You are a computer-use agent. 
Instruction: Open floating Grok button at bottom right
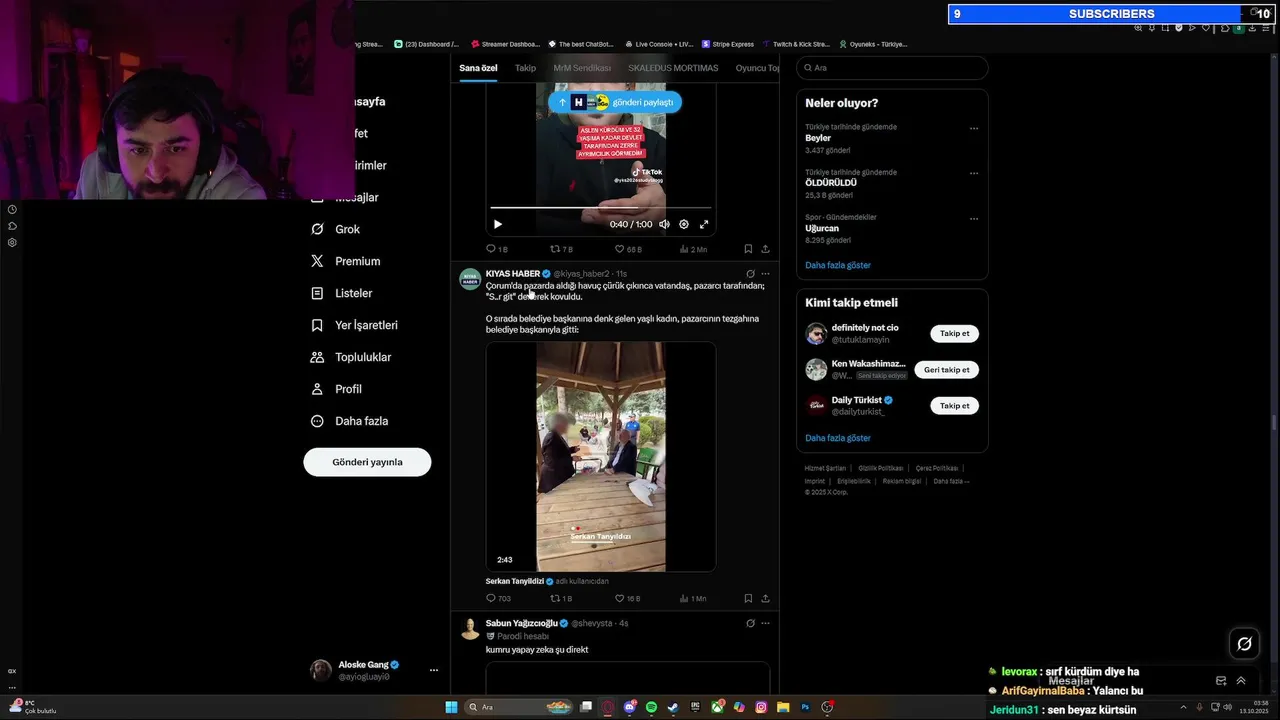click(x=1244, y=644)
